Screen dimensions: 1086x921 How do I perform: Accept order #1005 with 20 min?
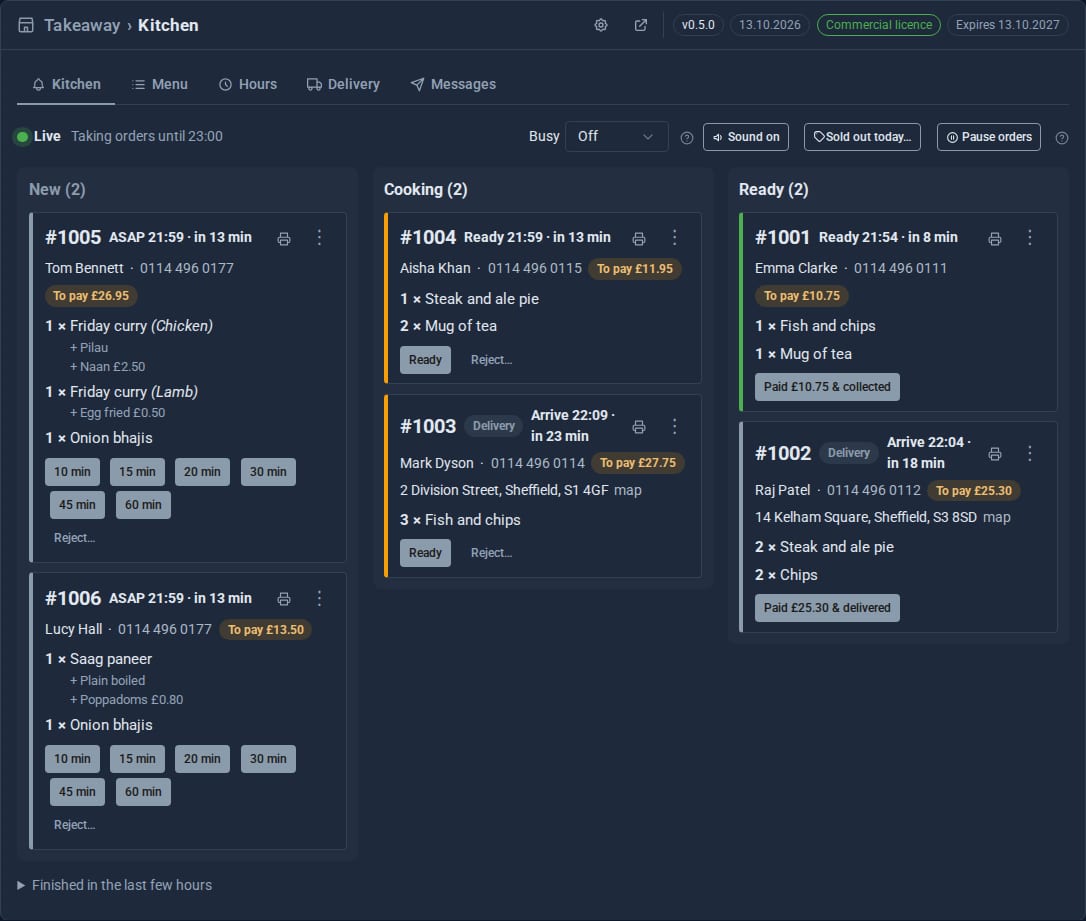[202, 472]
